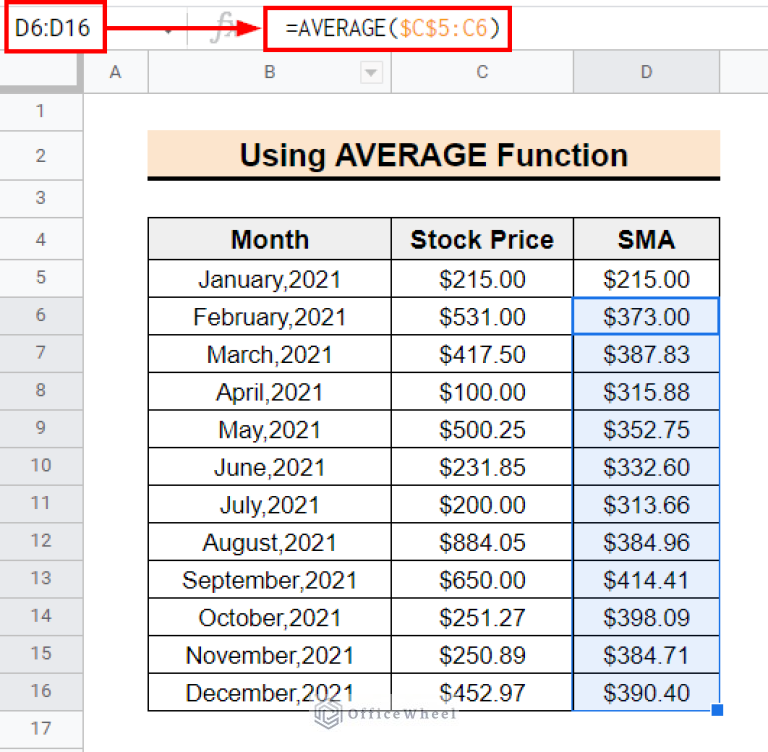This screenshot has height=752, width=768.
Task: Click SMA value $332.60 cell
Action: [646, 466]
